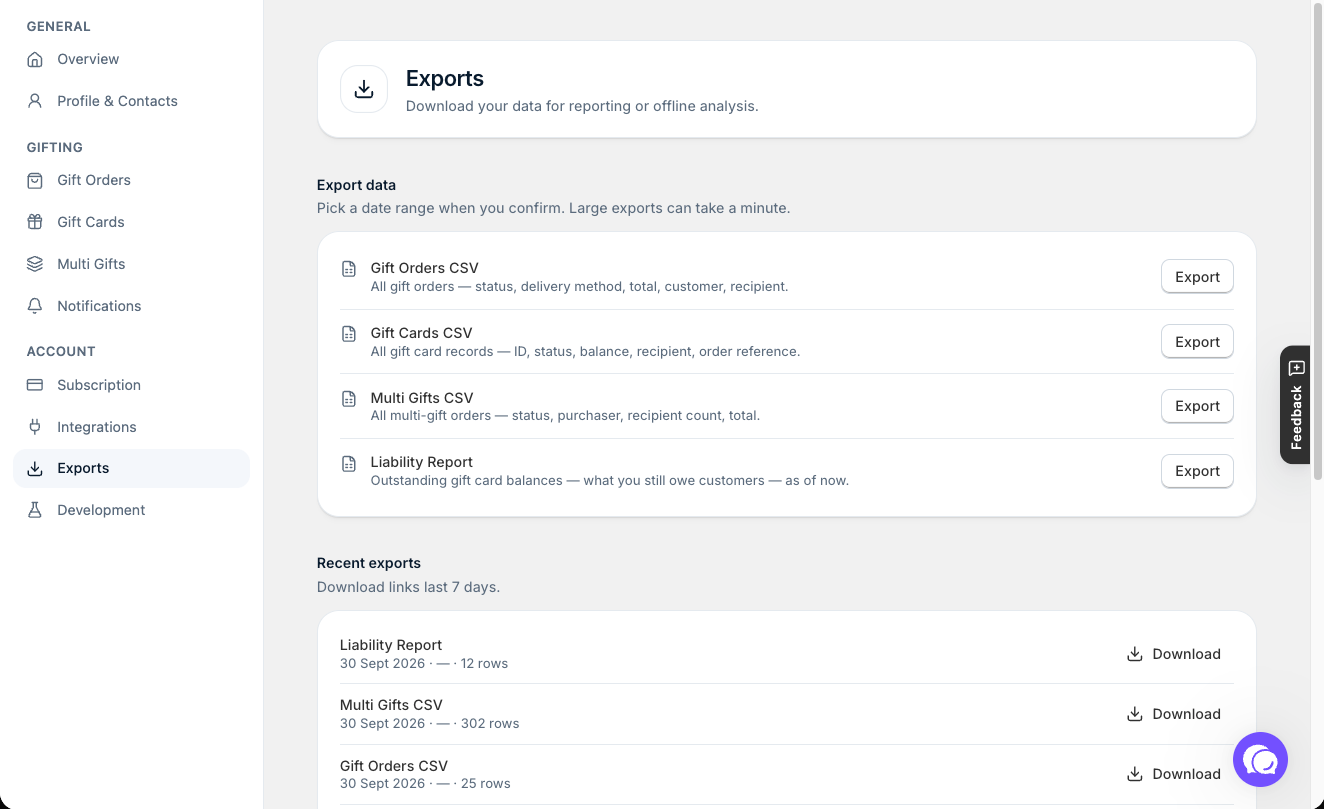Click the Liability Report file icon

click(x=349, y=464)
